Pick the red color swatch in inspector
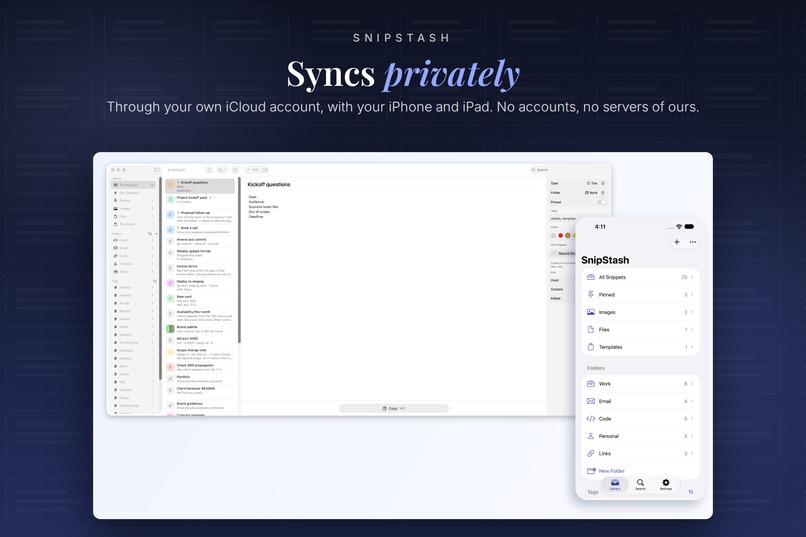The height and width of the screenshot is (537, 806). coord(560,235)
